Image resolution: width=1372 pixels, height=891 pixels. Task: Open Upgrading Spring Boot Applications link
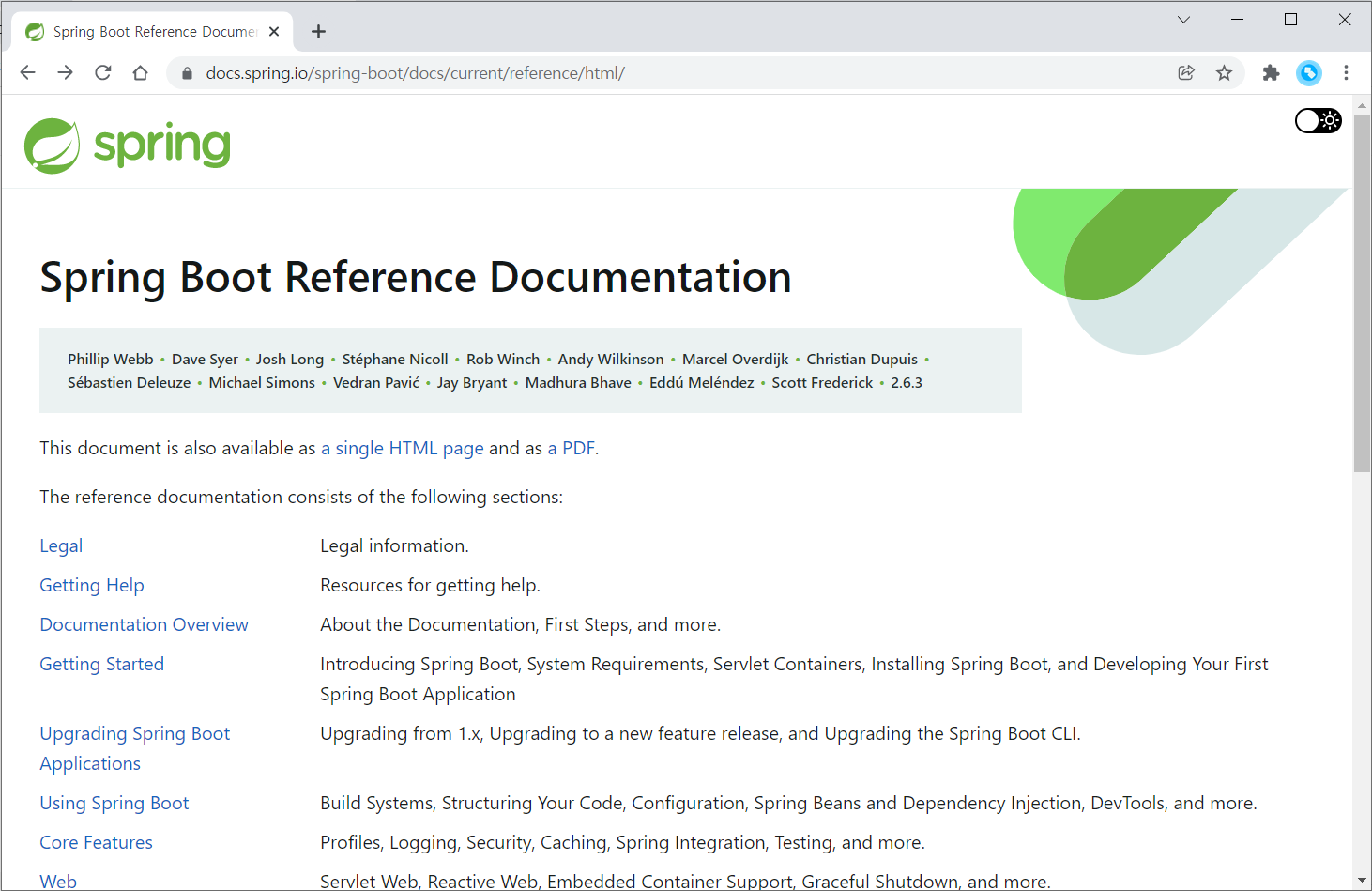[x=134, y=749]
